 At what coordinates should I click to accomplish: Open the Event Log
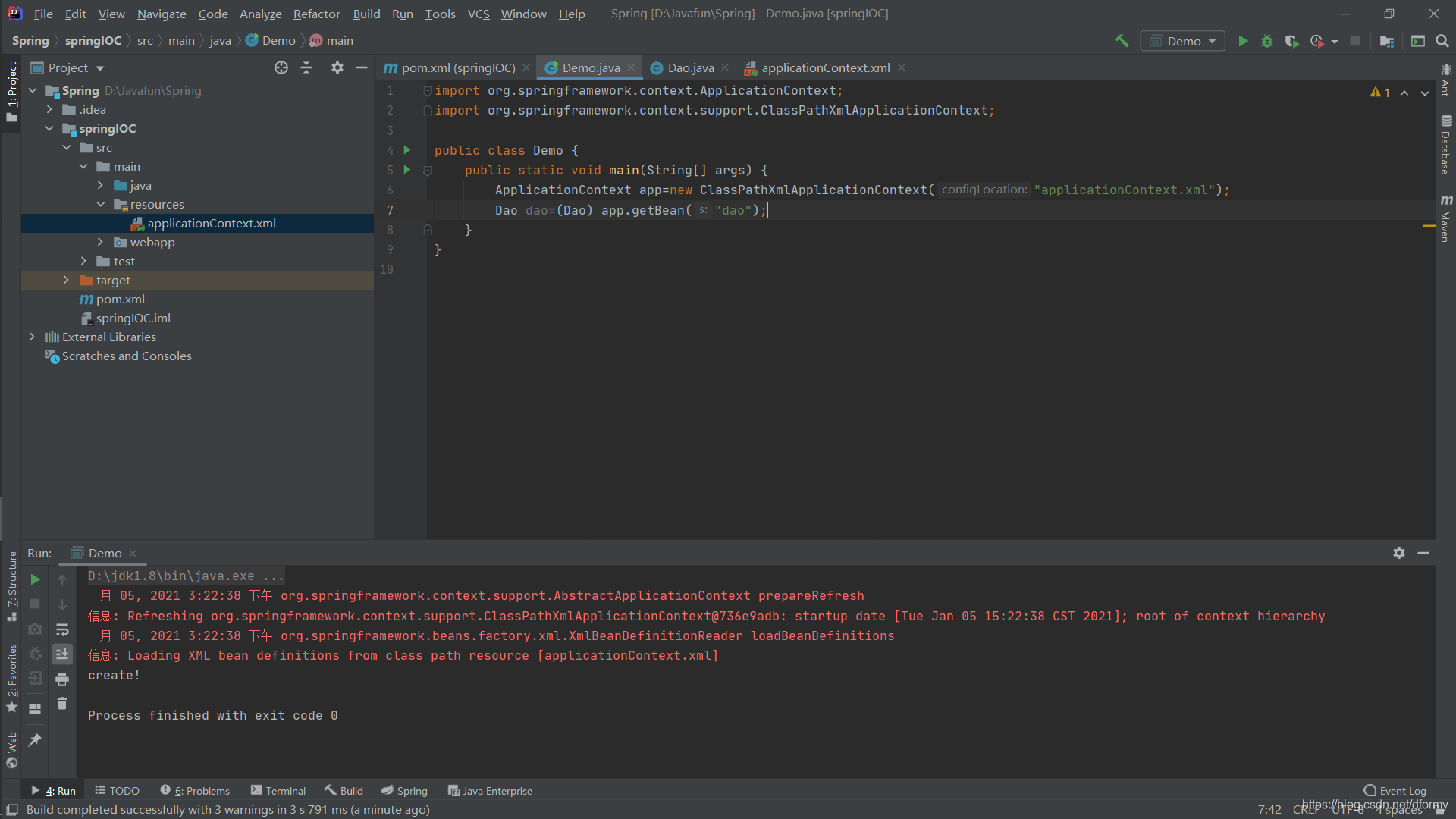[1395, 791]
